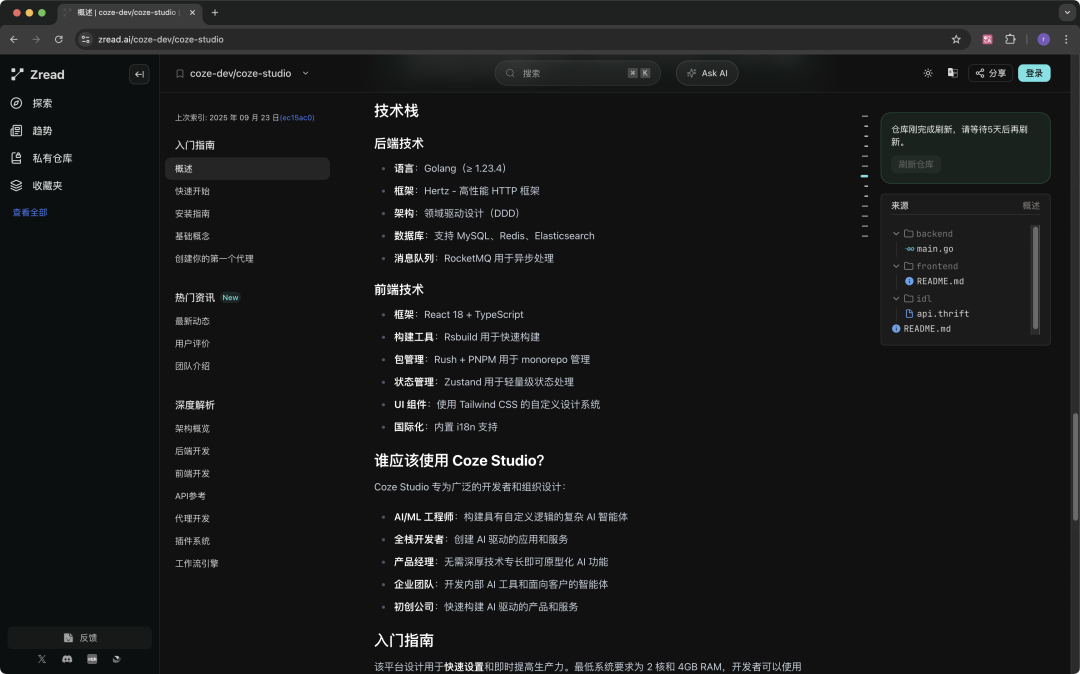Open the language translation icon
Image resolution: width=1080 pixels, height=674 pixels.
953,73
